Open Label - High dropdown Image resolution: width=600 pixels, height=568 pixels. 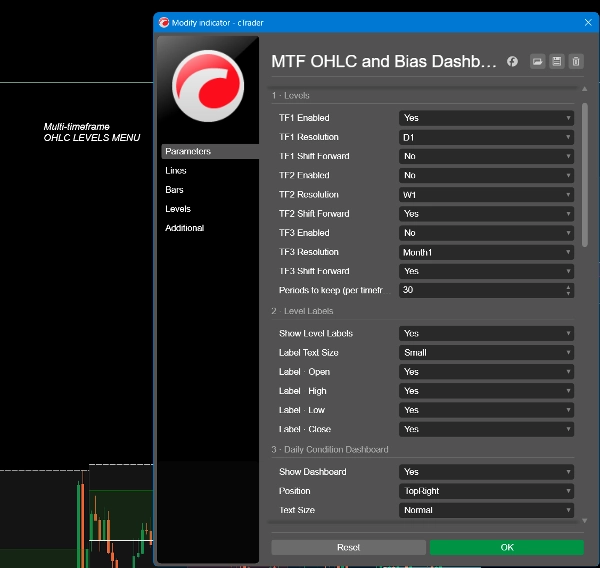486,391
